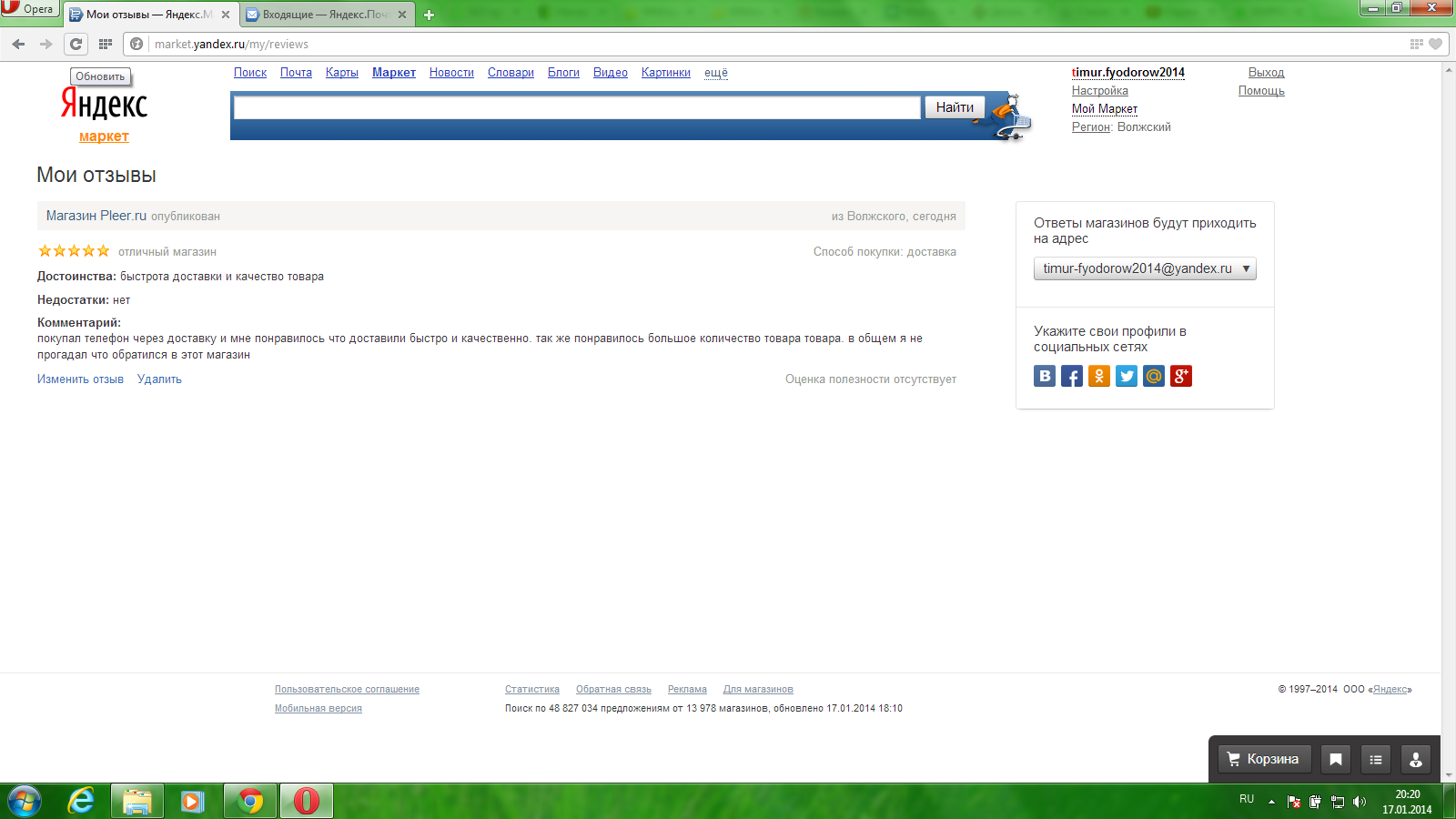Open the Для магазинов footer link
This screenshot has width=1456, height=819.
pyautogui.click(x=758, y=690)
